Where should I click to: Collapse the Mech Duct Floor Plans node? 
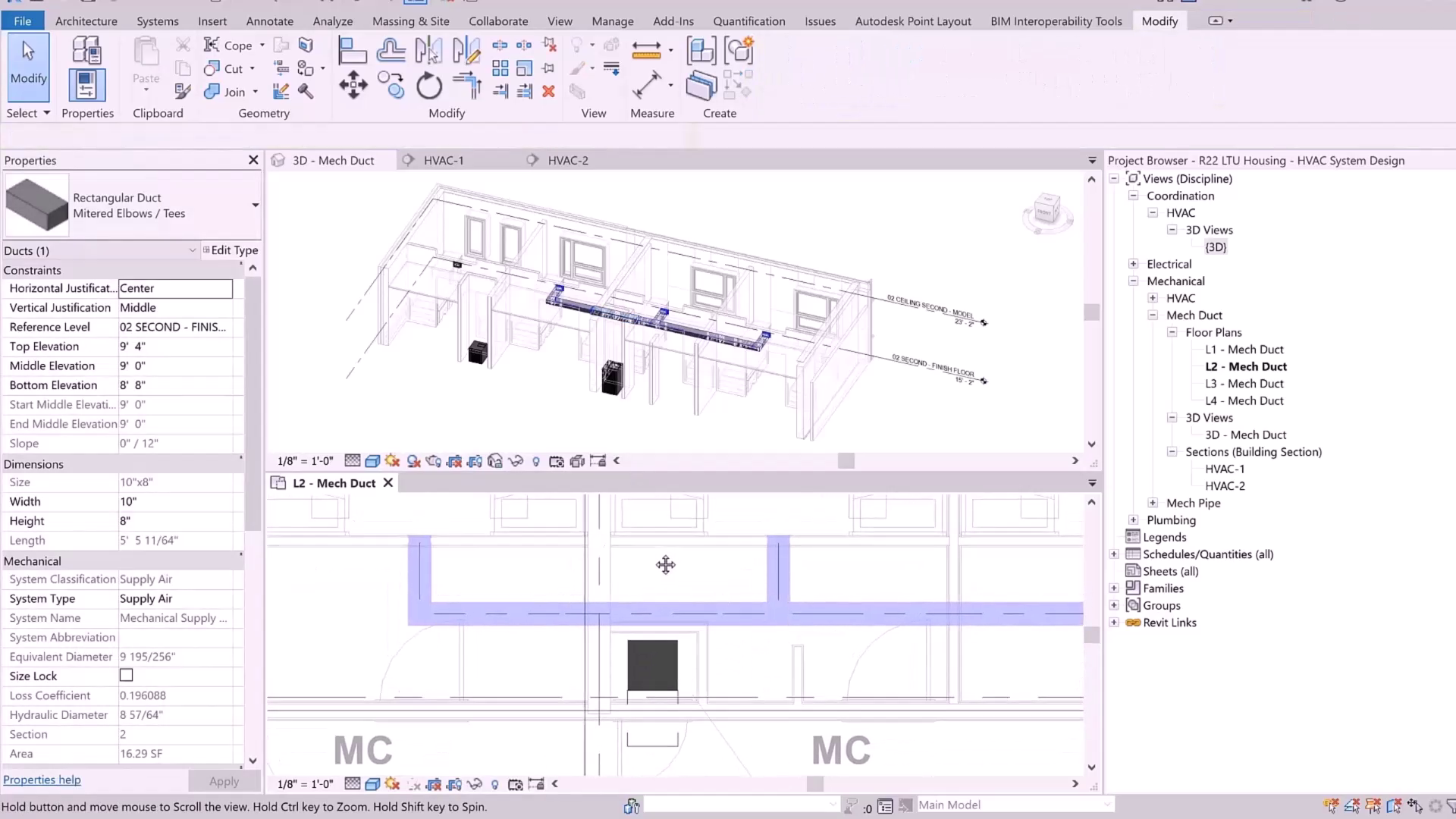pyautogui.click(x=1172, y=332)
